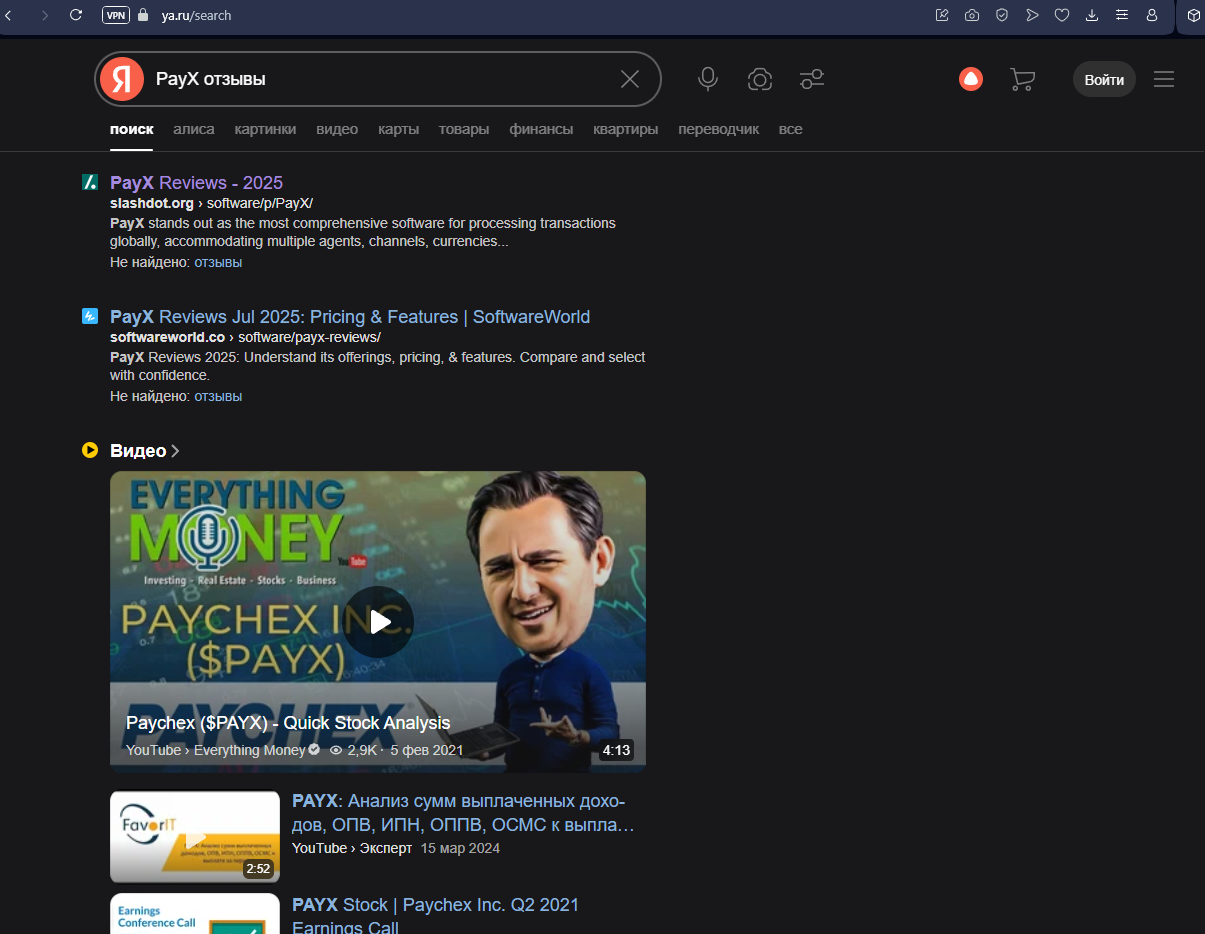Open downloads via the download icon

[x=1092, y=15]
